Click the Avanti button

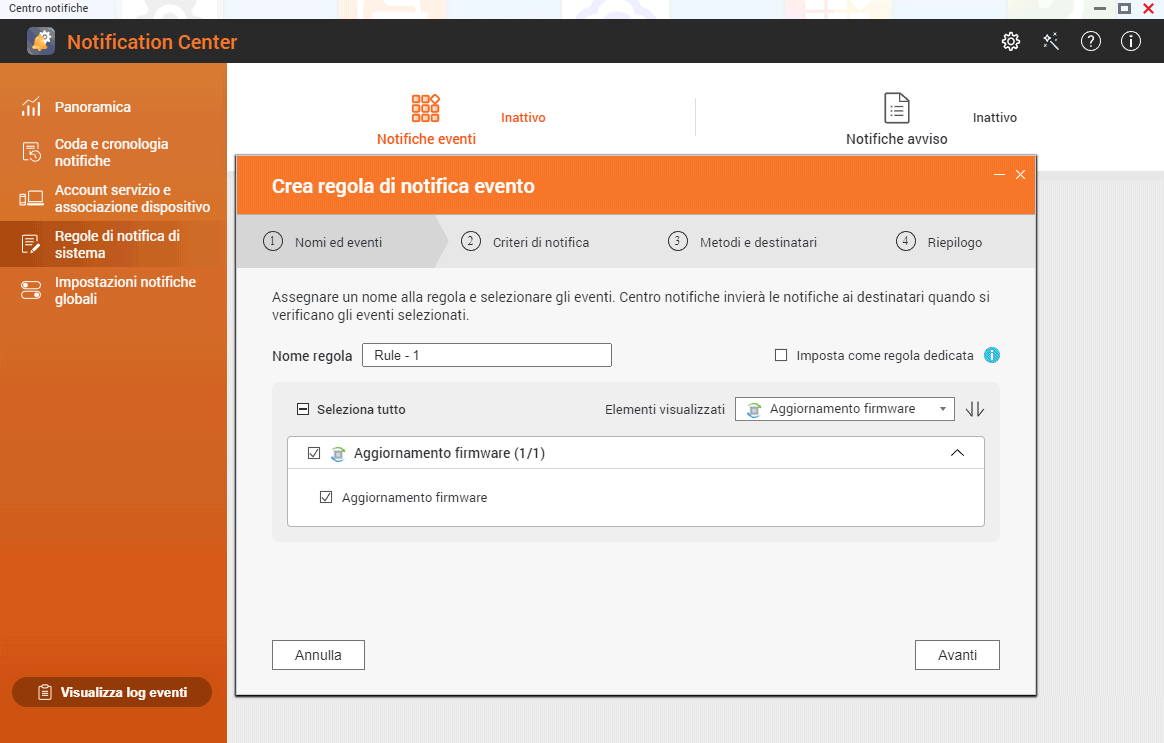coord(957,655)
